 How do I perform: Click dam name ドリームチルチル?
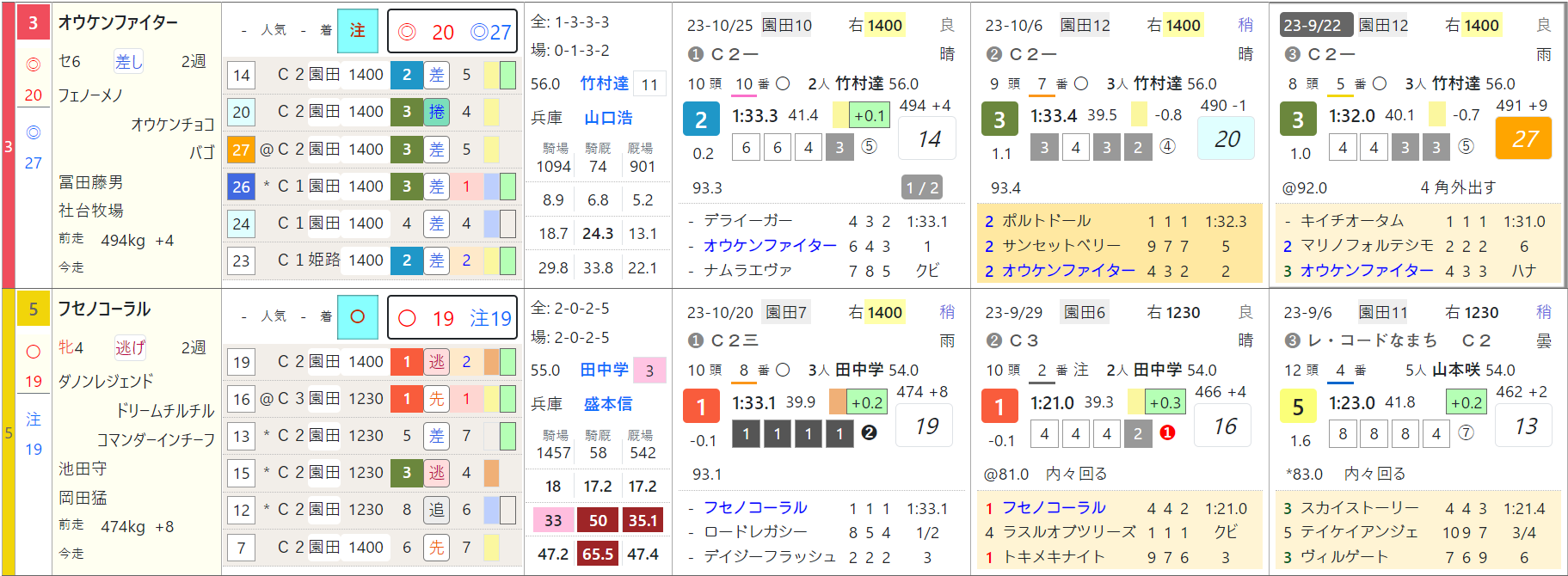coord(165,411)
